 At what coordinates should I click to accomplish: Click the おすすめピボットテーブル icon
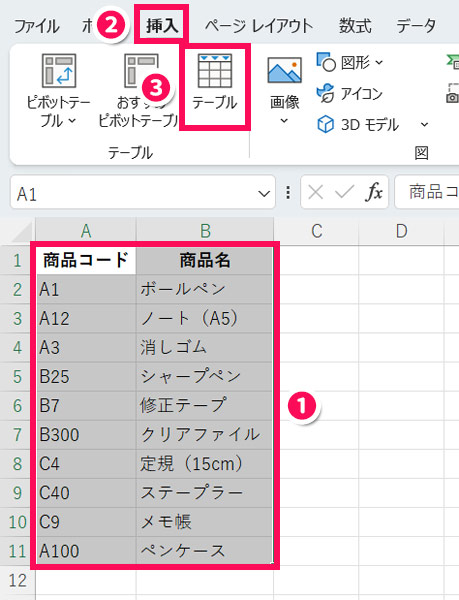(141, 71)
